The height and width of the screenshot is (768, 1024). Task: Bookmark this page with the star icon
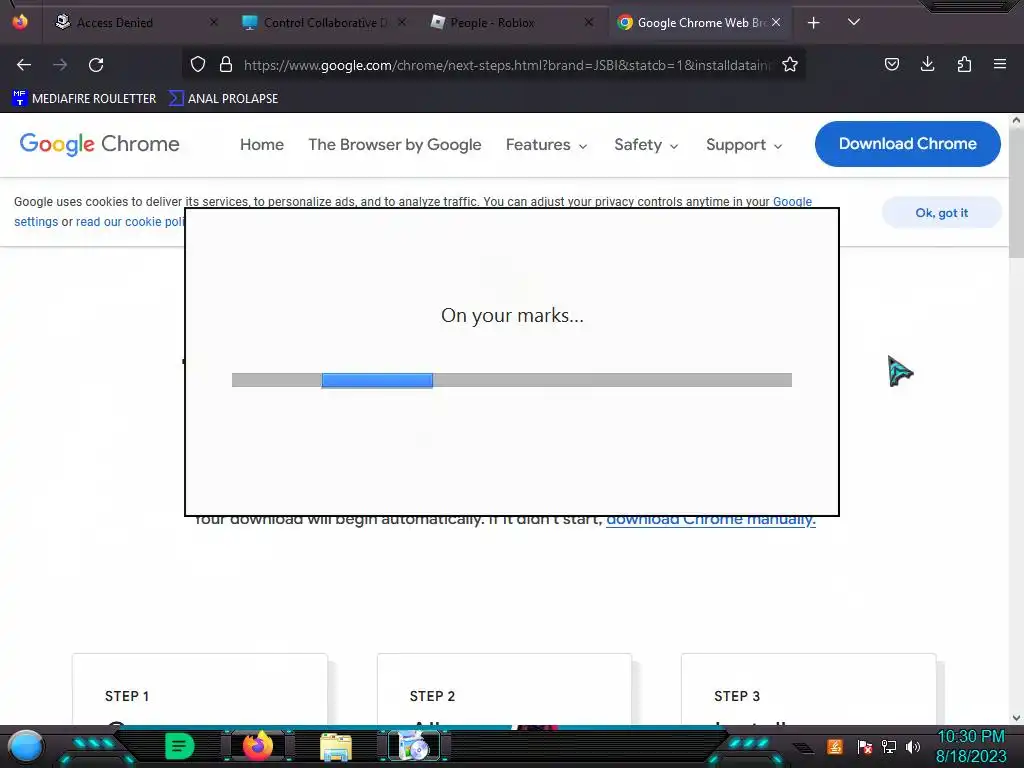[790, 64]
